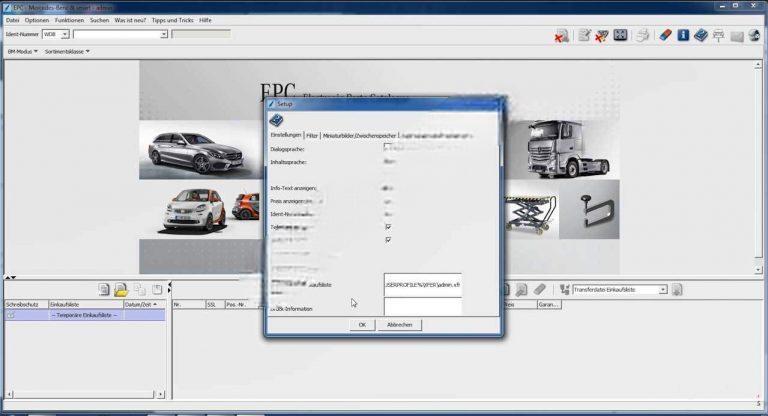Click the main view vertical scrollbar up arrow
The height and width of the screenshot is (416, 768).
click(758, 65)
